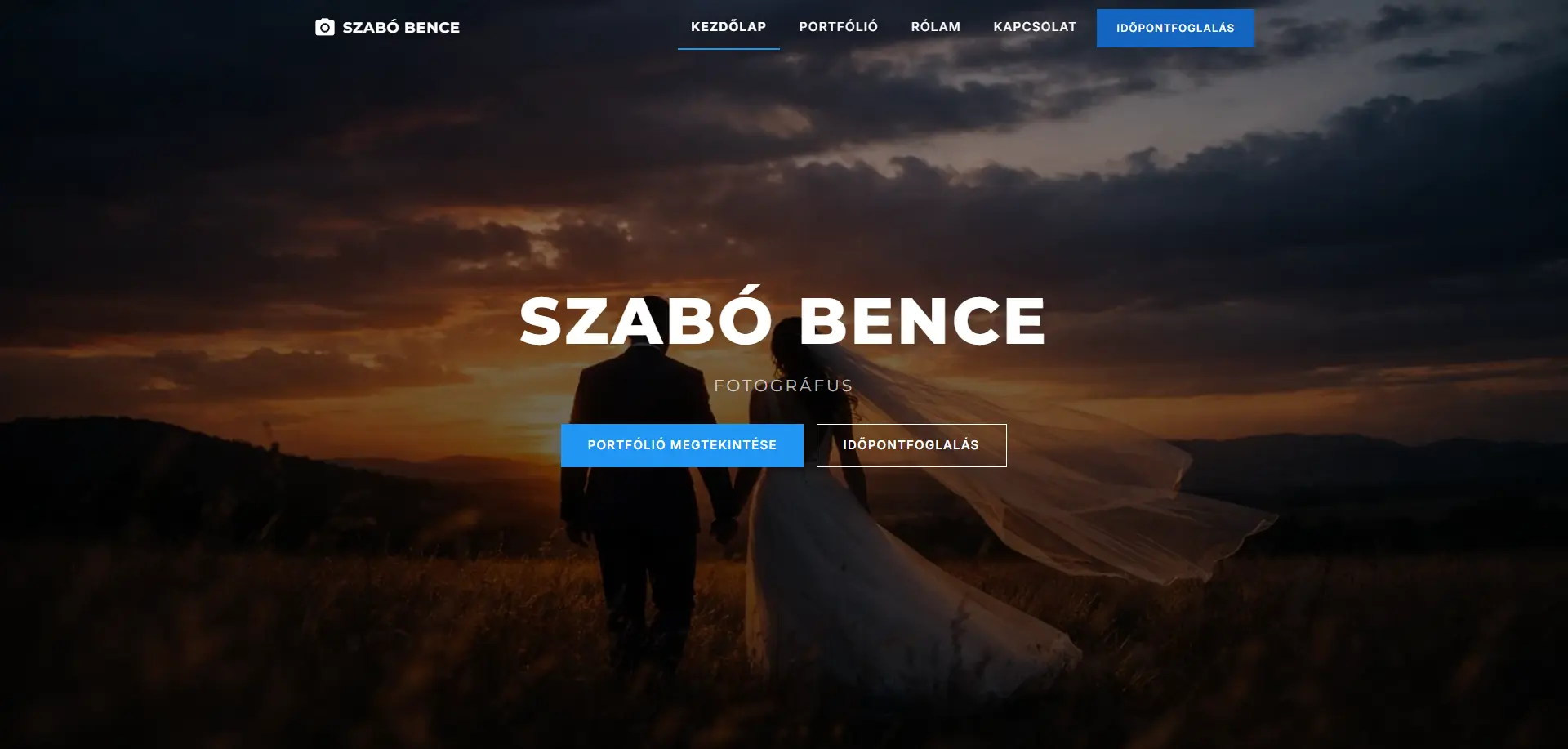Click the outlined Időpontfoglalás hero button

911,445
